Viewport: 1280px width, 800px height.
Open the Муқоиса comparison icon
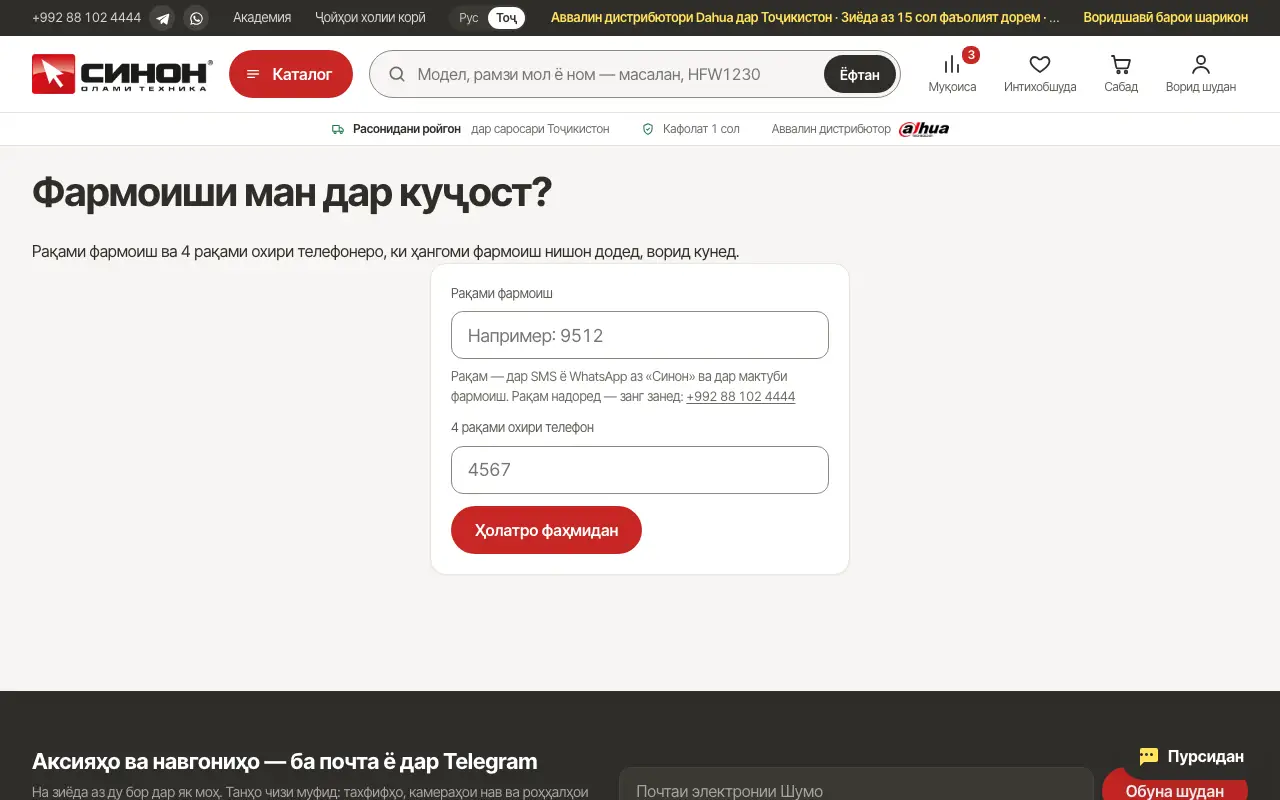click(x=952, y=74)
